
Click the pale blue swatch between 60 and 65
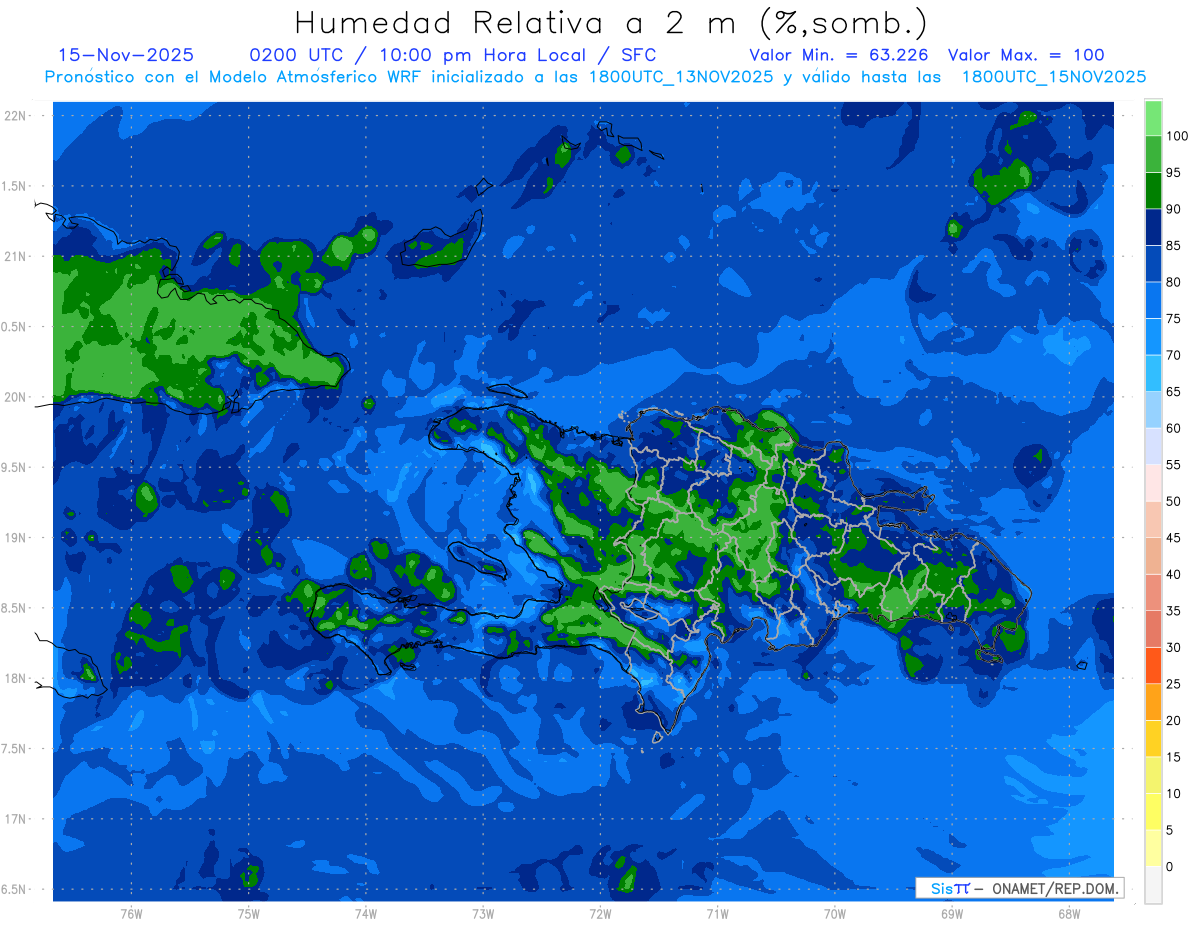tap(1153, 410)
